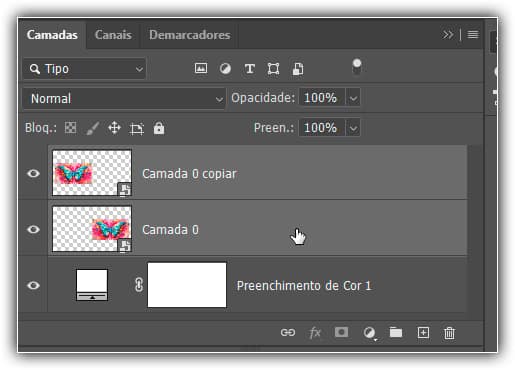Select the Camadas tab

52,35
